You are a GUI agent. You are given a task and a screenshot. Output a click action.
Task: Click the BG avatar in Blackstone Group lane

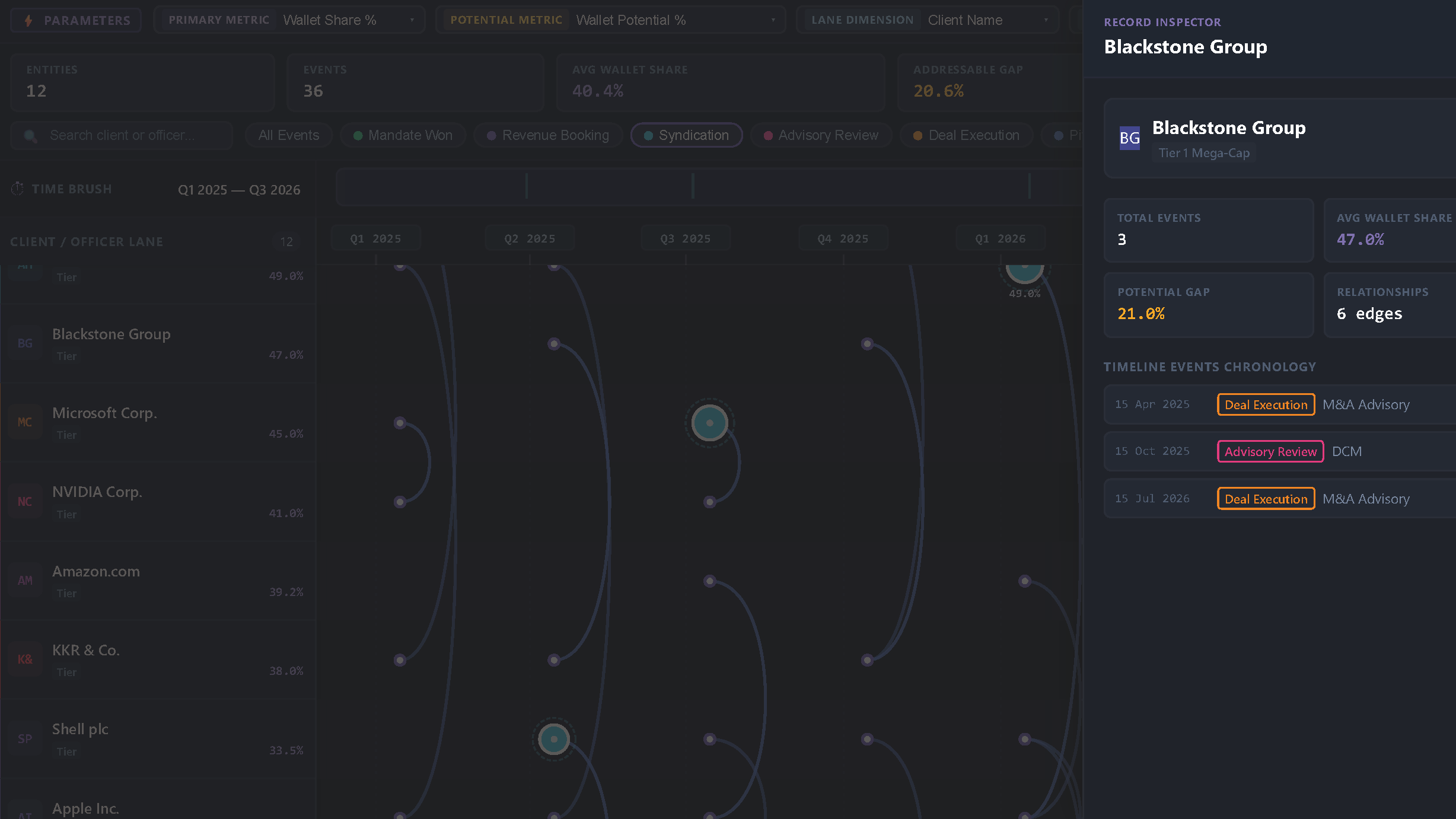(25, 343)
